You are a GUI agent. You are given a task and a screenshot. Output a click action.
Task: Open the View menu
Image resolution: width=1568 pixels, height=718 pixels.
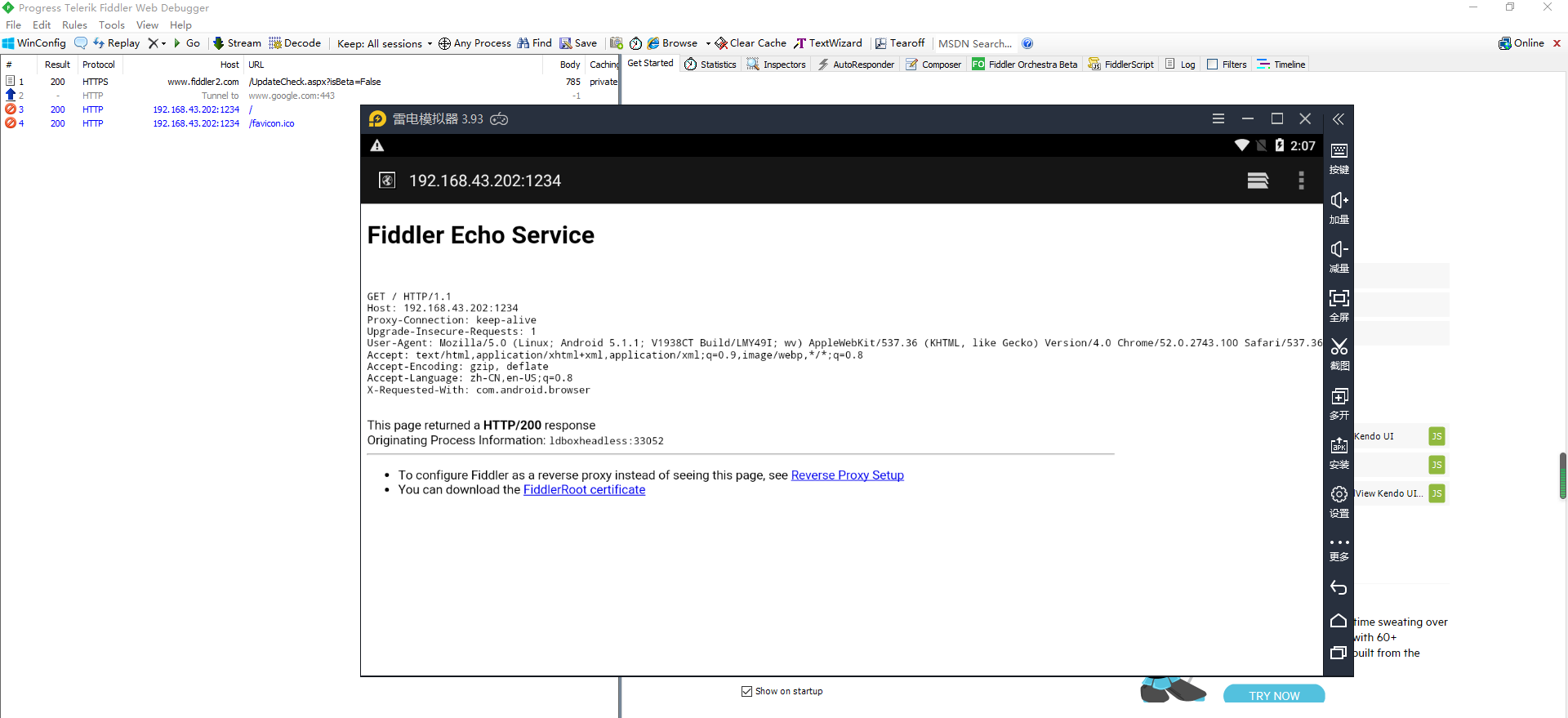pos(147,25)
